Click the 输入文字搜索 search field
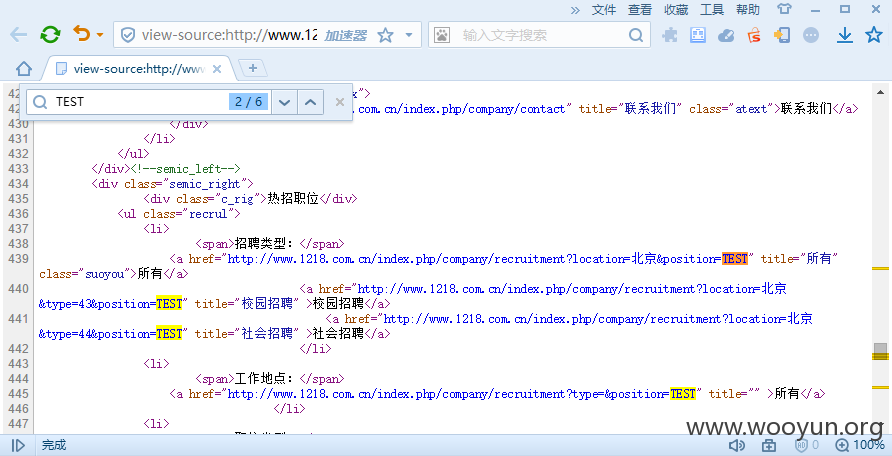Viewport: 892px width, 456px height. coord(538,36)
